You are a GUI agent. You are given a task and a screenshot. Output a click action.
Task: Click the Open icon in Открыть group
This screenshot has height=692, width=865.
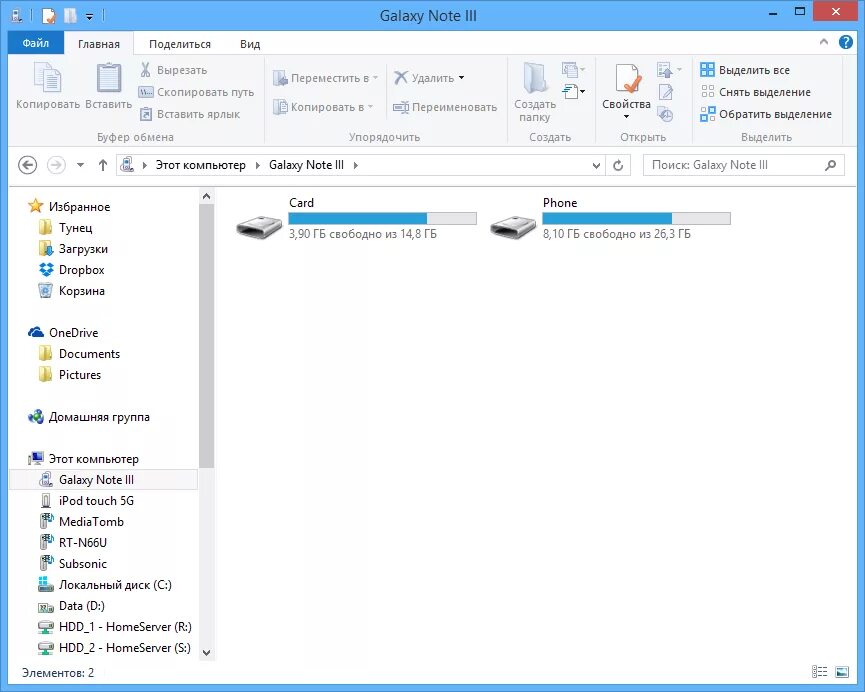click(669, 70)
